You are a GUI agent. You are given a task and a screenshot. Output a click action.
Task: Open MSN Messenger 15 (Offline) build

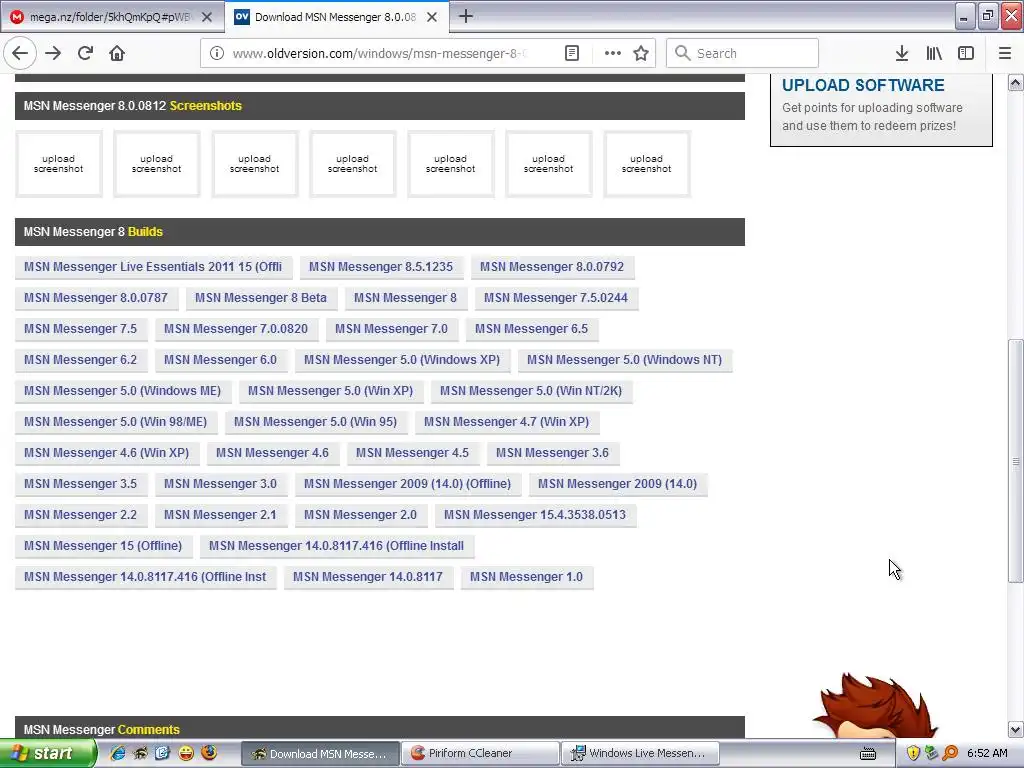(x=103, y=546)
